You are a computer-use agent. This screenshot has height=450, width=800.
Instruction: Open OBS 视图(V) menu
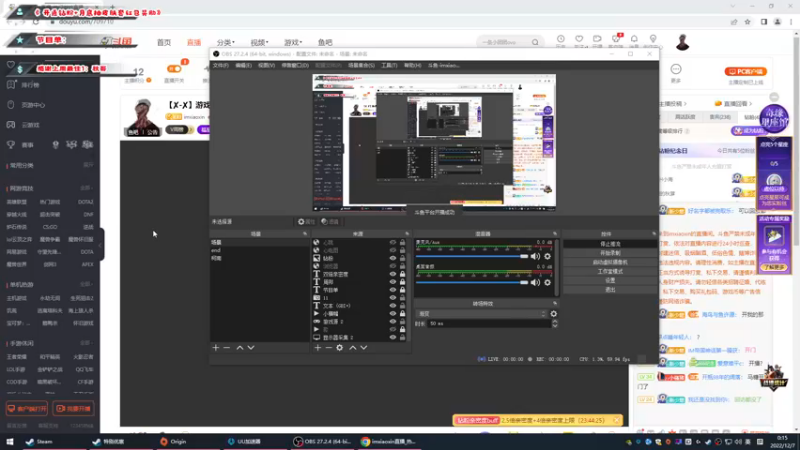pyautogui.click(x=266, y=65)
